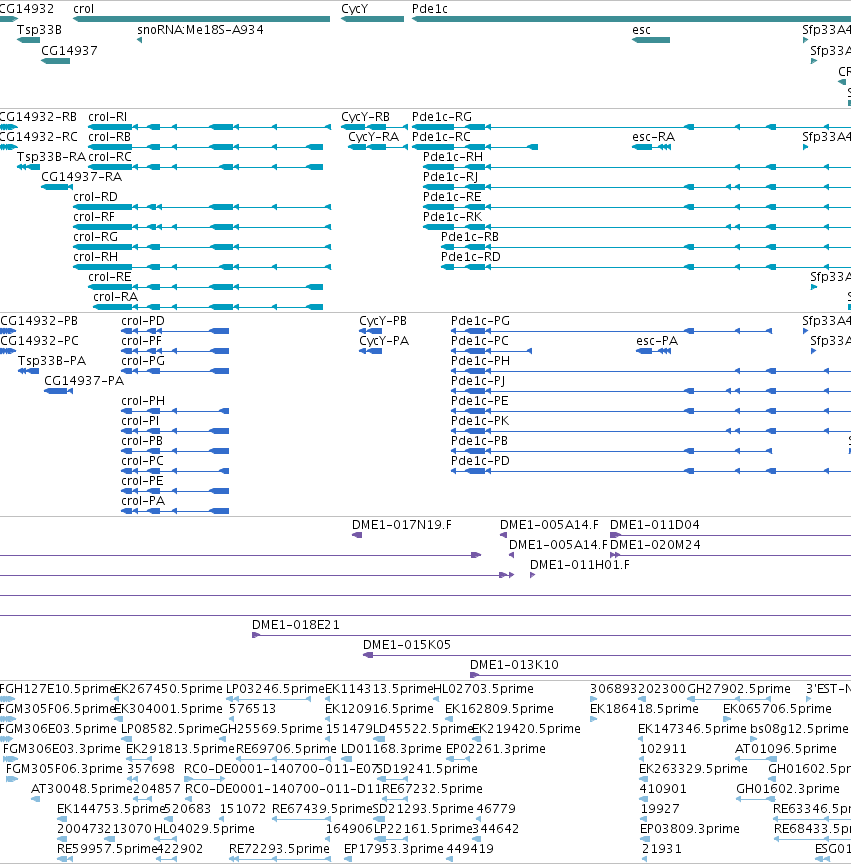The width and height of the screenshot is (851, 864).
Task: Open the SD19241.5prime EST label
Action: coord(427,769)
